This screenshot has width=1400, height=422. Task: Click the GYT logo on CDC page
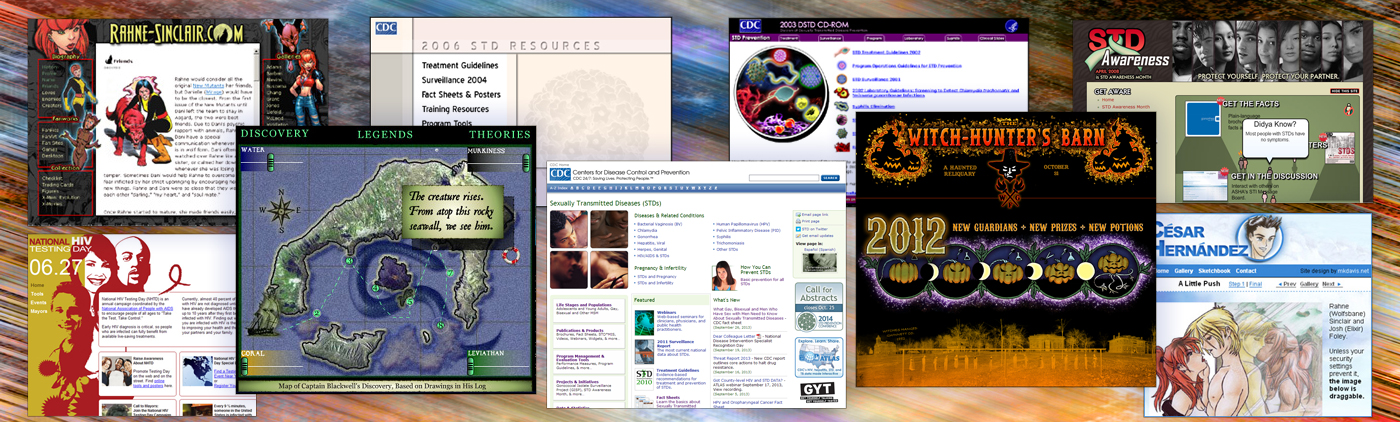pyautogui.click(x=819, y=390)
